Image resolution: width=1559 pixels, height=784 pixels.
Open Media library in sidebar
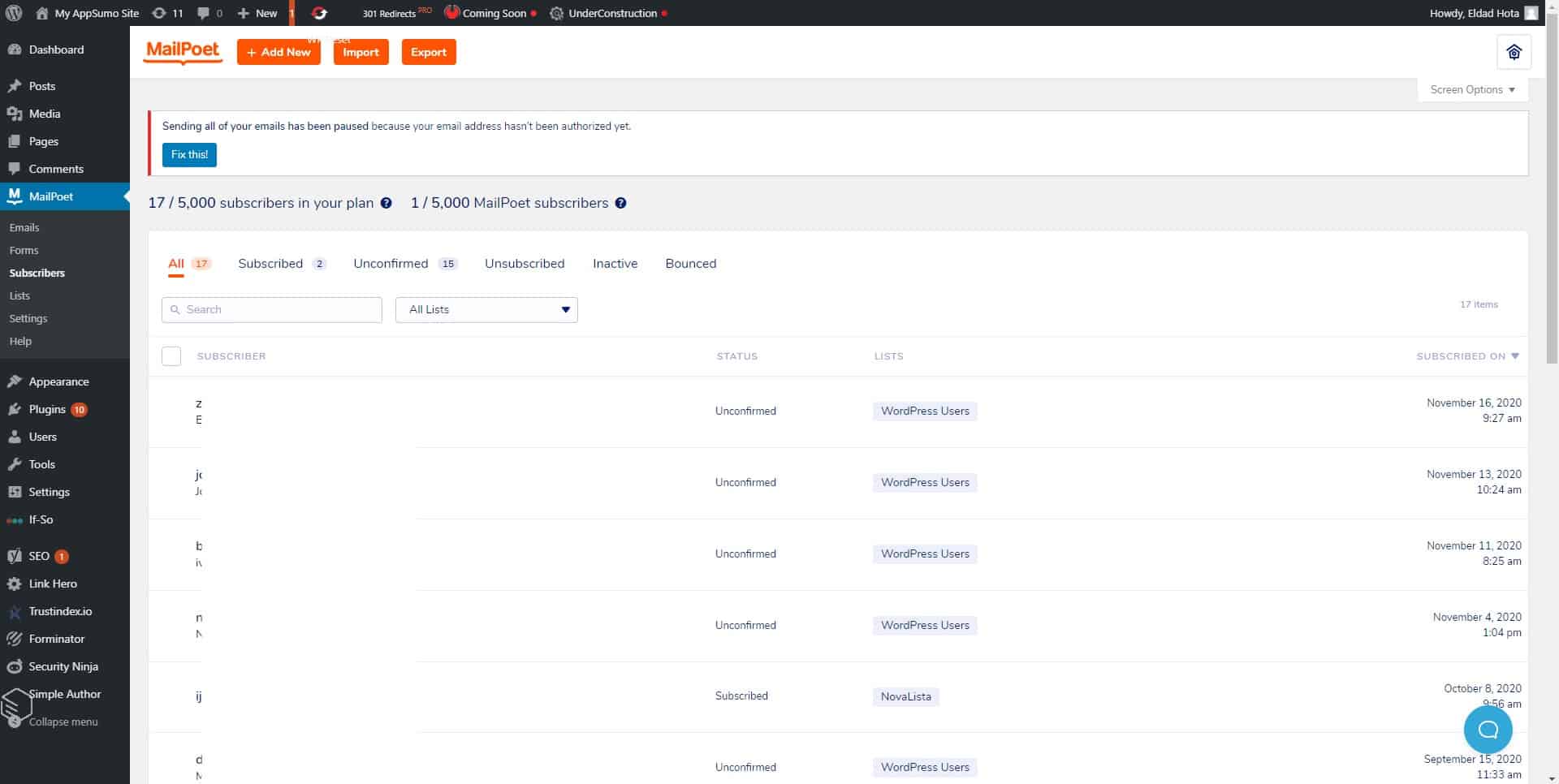coord(65,114)
